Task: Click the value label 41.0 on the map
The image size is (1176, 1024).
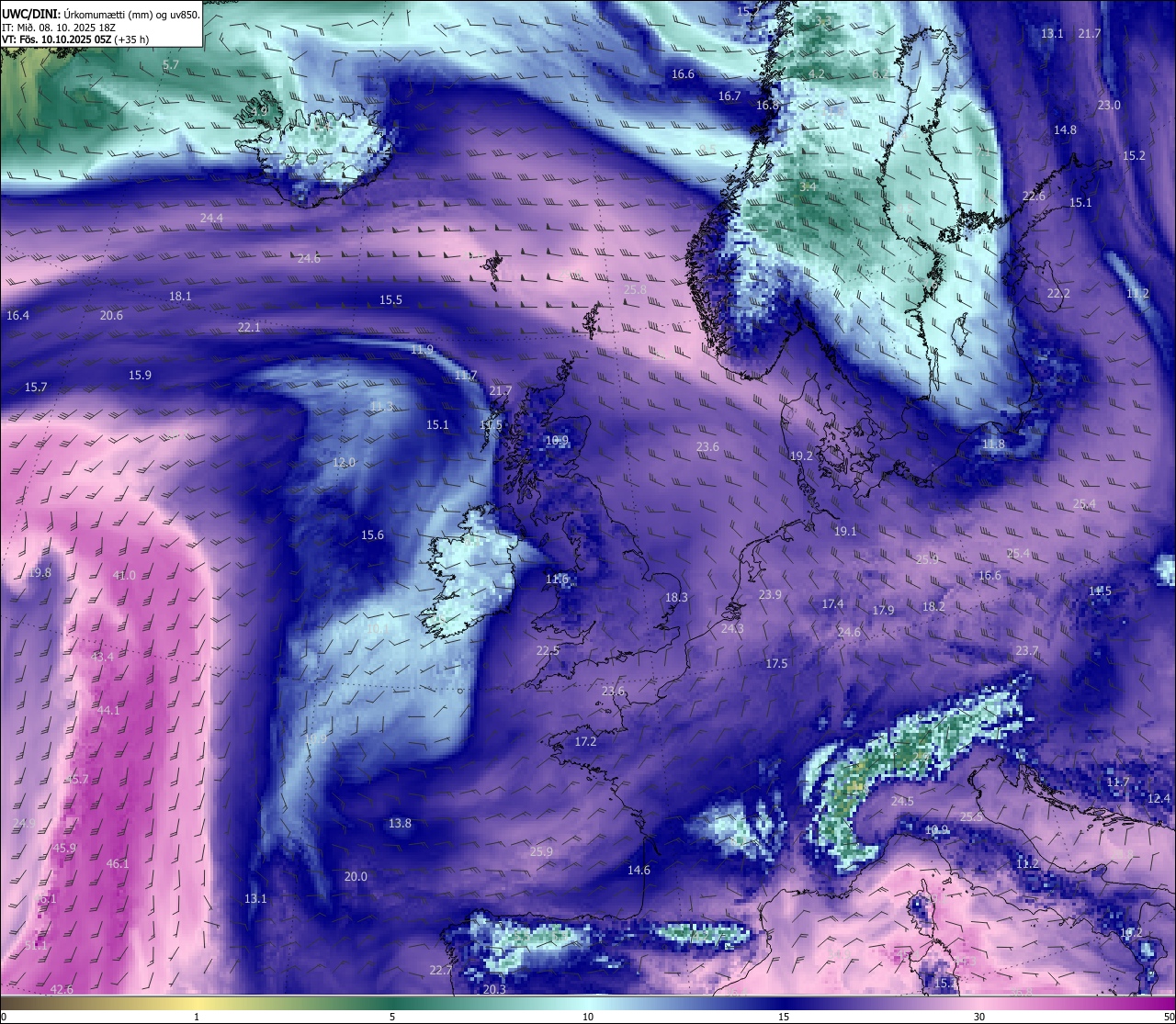Action: tap(124, 575)
